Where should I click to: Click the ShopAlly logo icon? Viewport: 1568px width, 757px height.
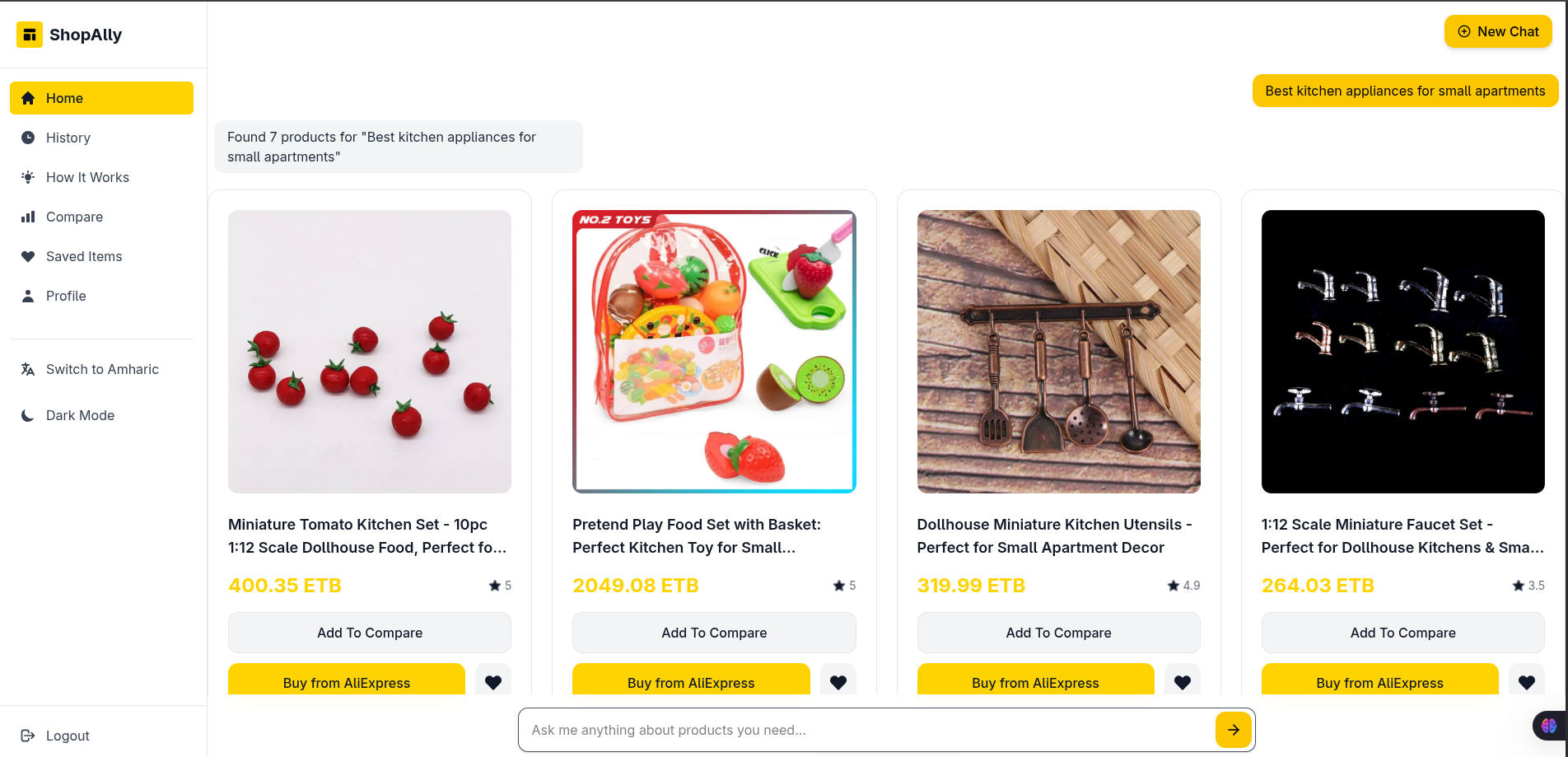[30, 35]
